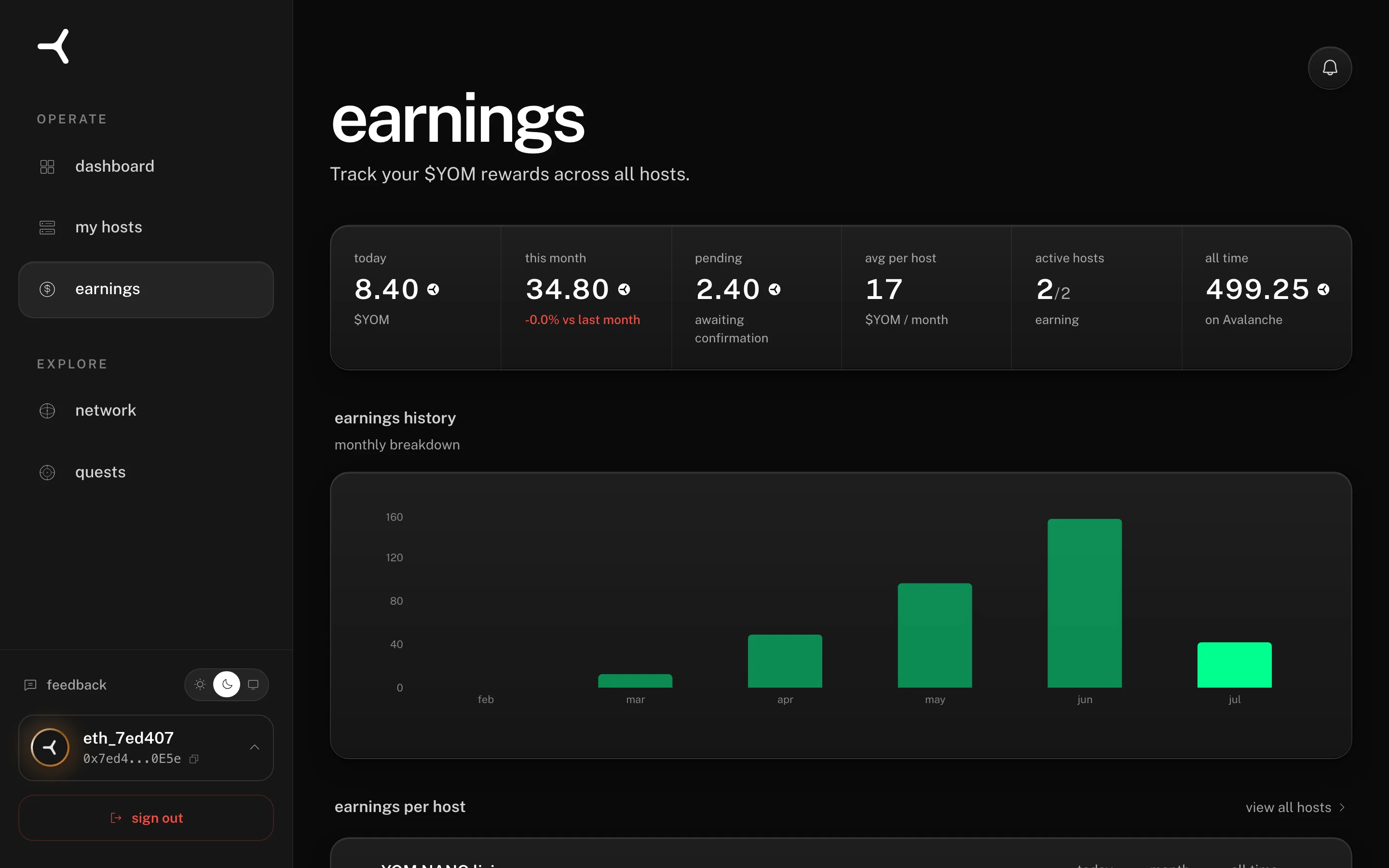Expand the eth_7ed407 account menu

coord(254,747)
